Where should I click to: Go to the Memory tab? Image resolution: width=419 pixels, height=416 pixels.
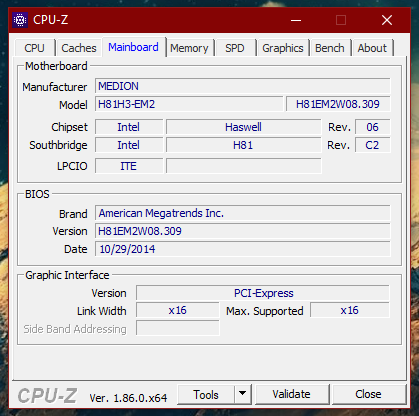(x=189, y=48)
